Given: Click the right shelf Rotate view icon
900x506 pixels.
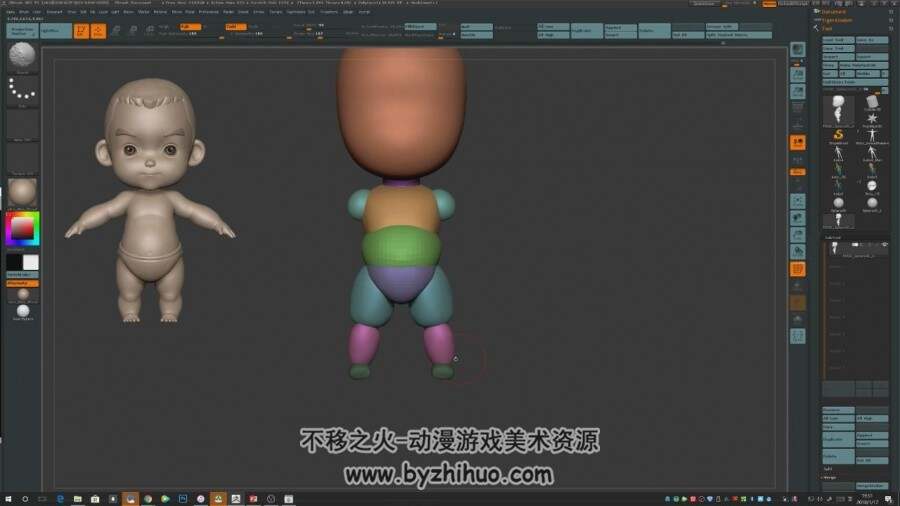Looking at the screenshot, I should coord(798,252).
